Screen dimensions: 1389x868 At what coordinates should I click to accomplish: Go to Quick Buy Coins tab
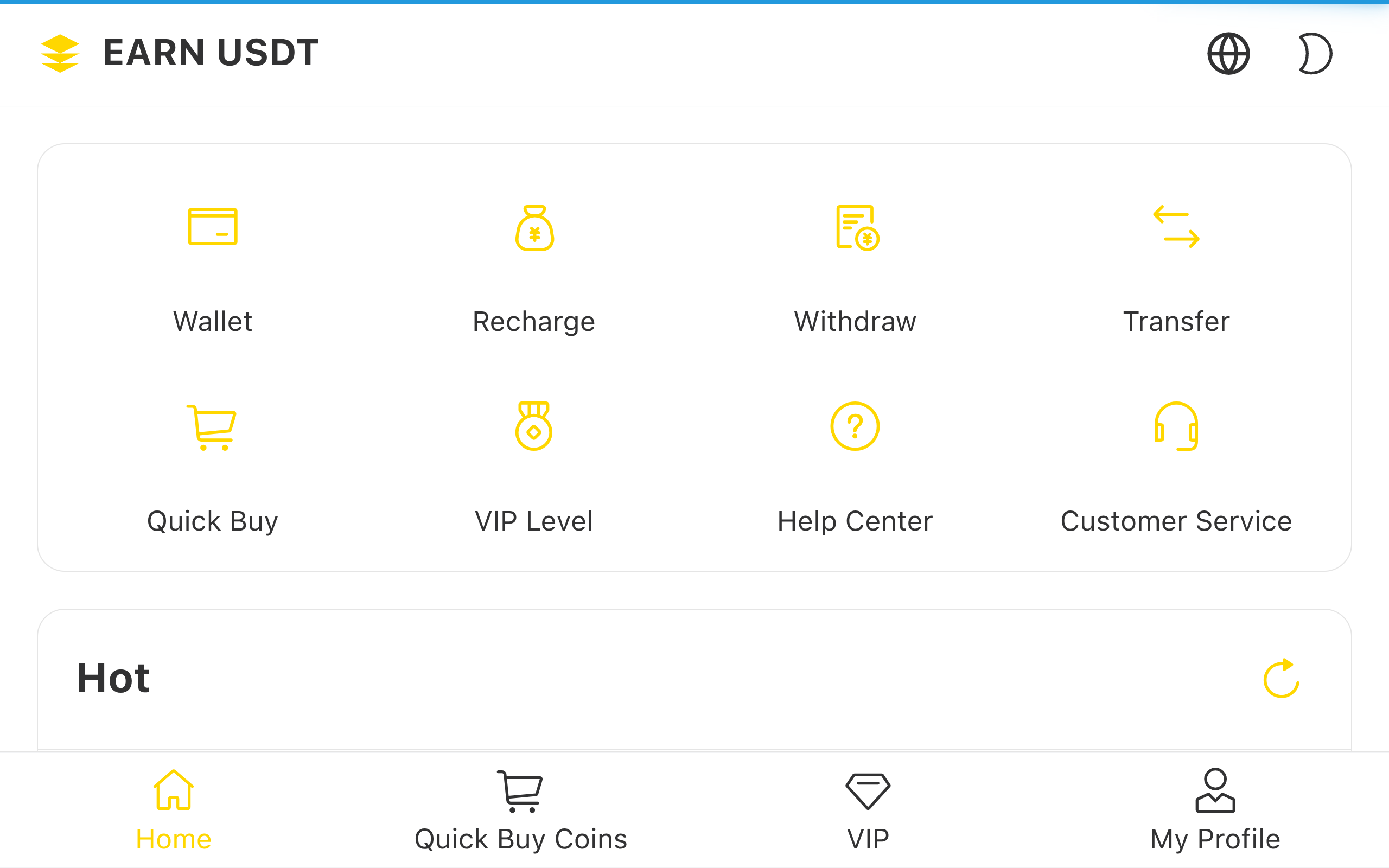520,810
